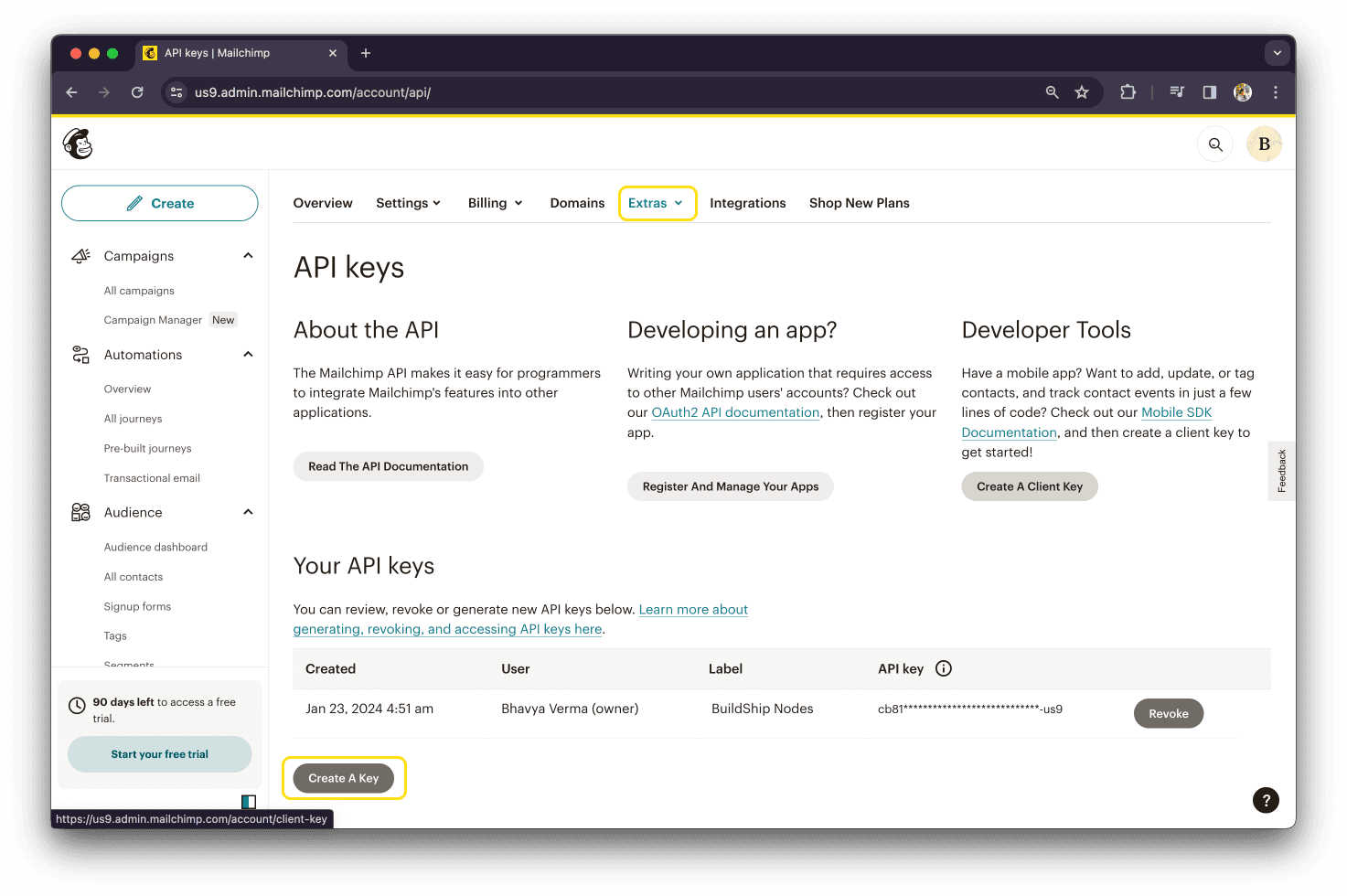Click the Audience icon in the sidebar

[80, 512]
